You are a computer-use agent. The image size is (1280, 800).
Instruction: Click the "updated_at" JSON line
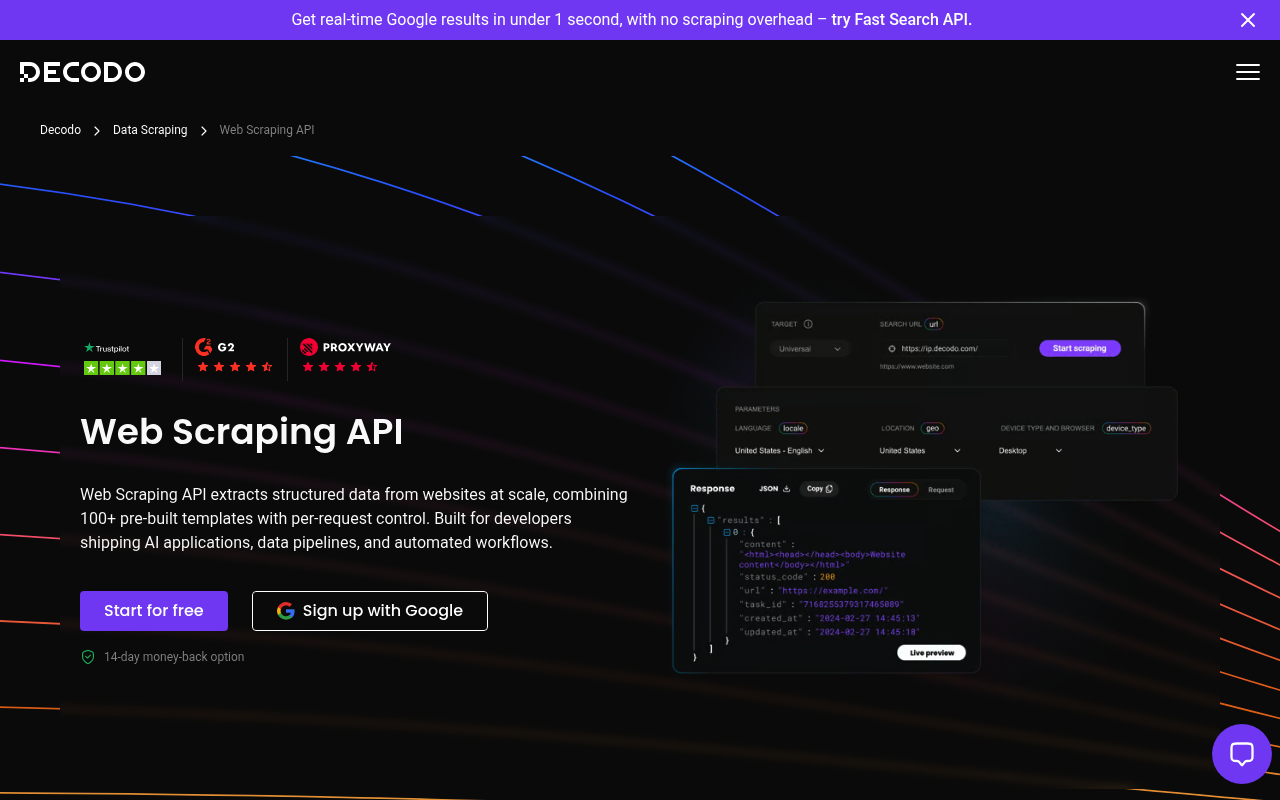829,633
